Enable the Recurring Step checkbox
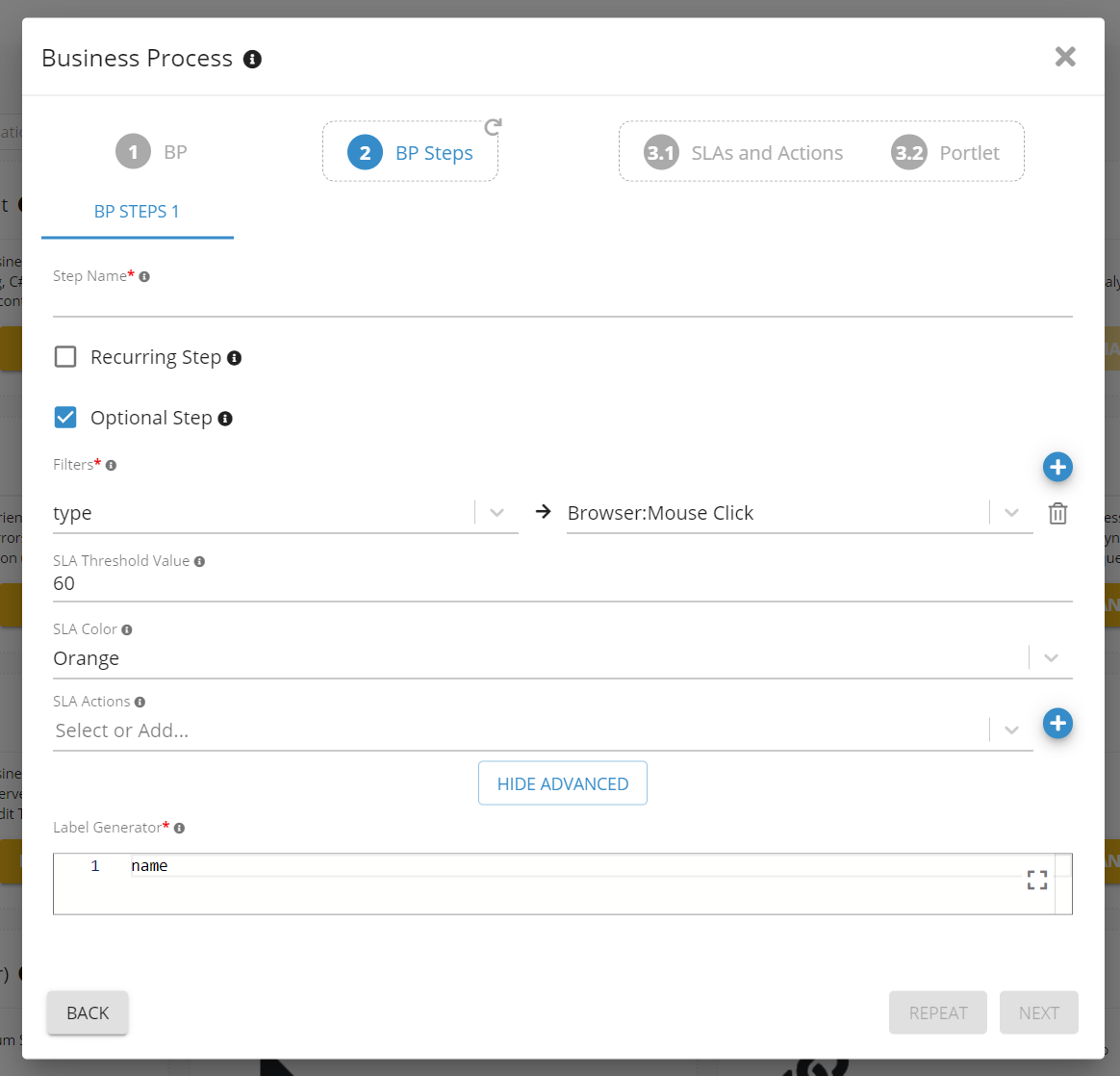The image size is (1120, 1076). pyautogui.click(x=65, y=357)
